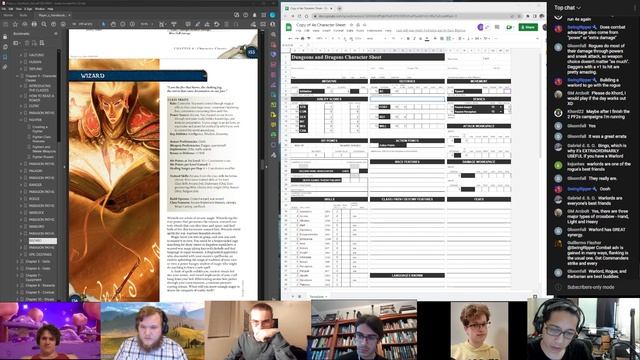This screenshot has width=640, height=360.
Task: Collapse the Chapter 4 Character Classes bookmark
Action: pos(17,76)
